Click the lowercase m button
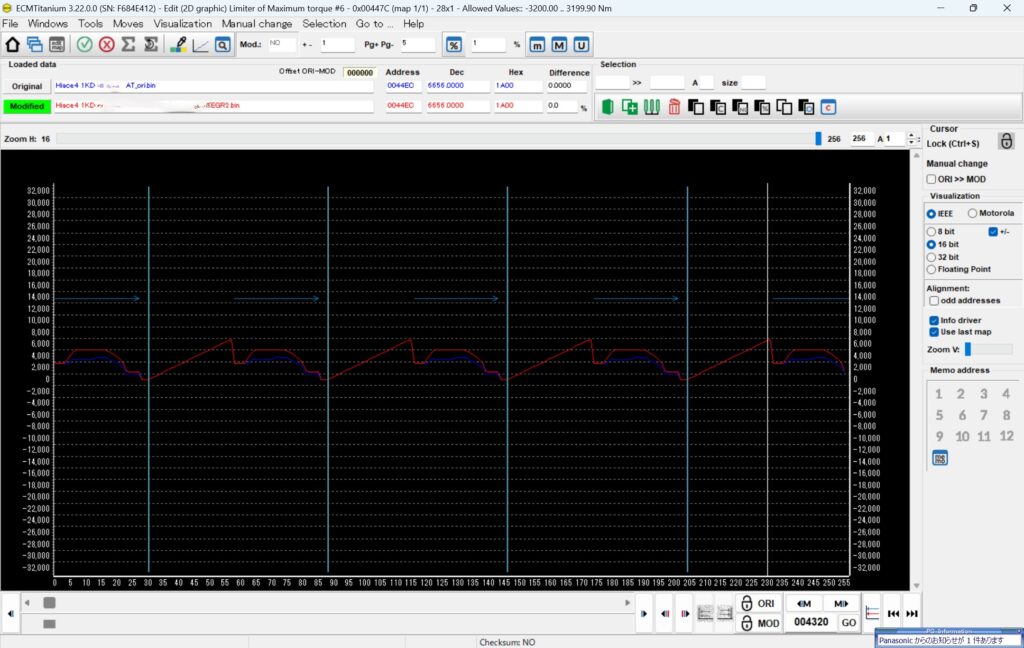 (x=537, y=44)
